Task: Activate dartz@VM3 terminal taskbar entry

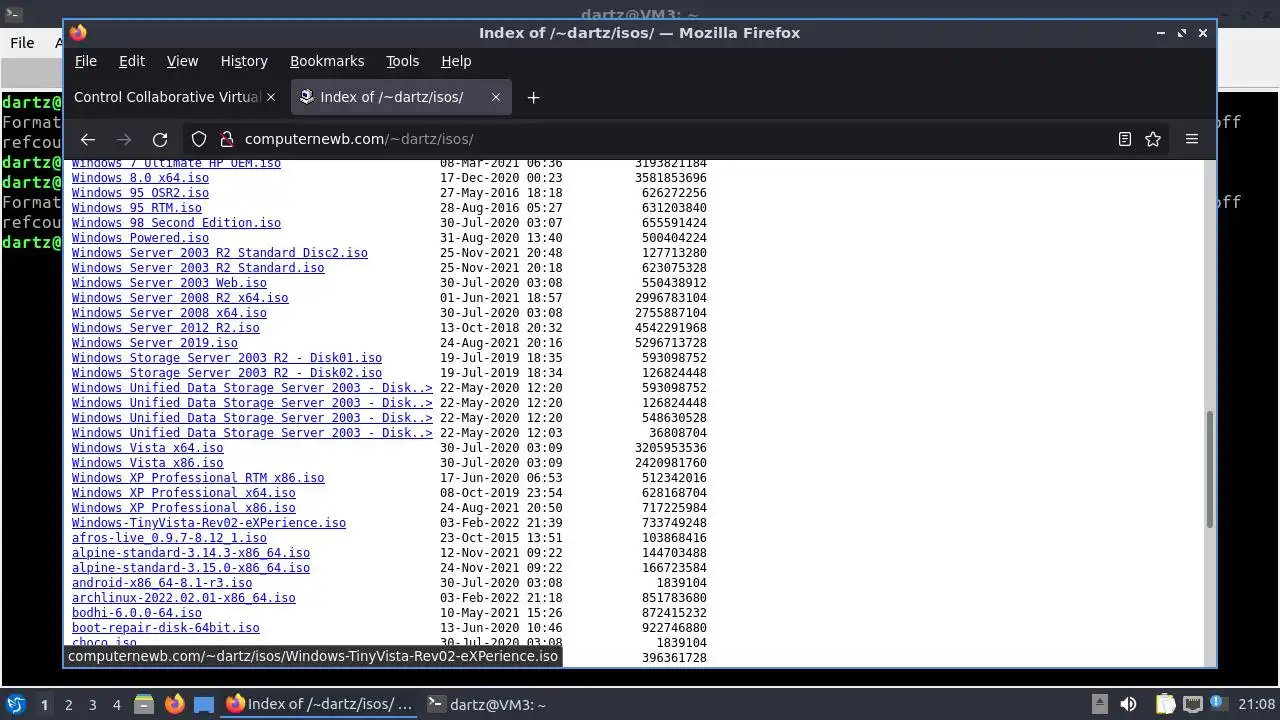Action: [x=487, y=704]
